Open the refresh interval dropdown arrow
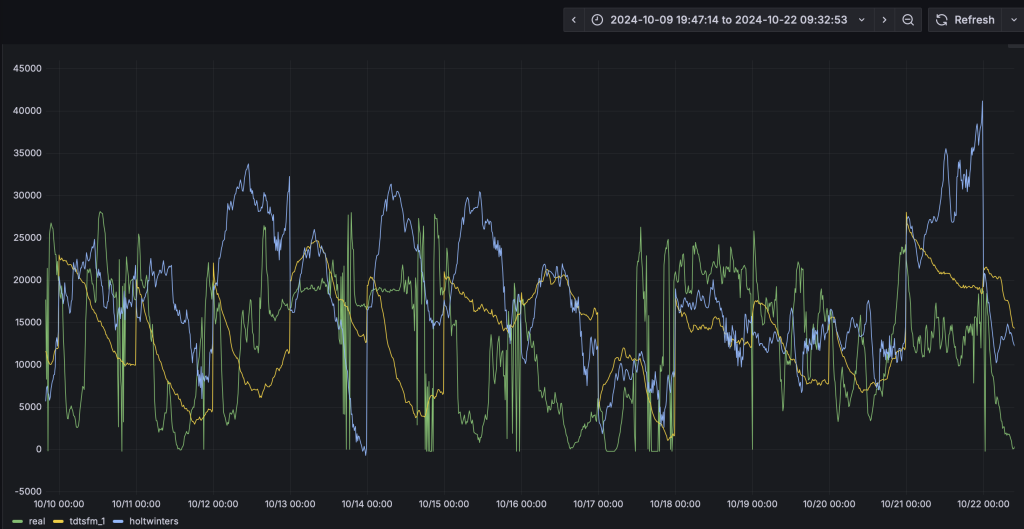Viewport: 1024px width, 529px height. 1012,20
